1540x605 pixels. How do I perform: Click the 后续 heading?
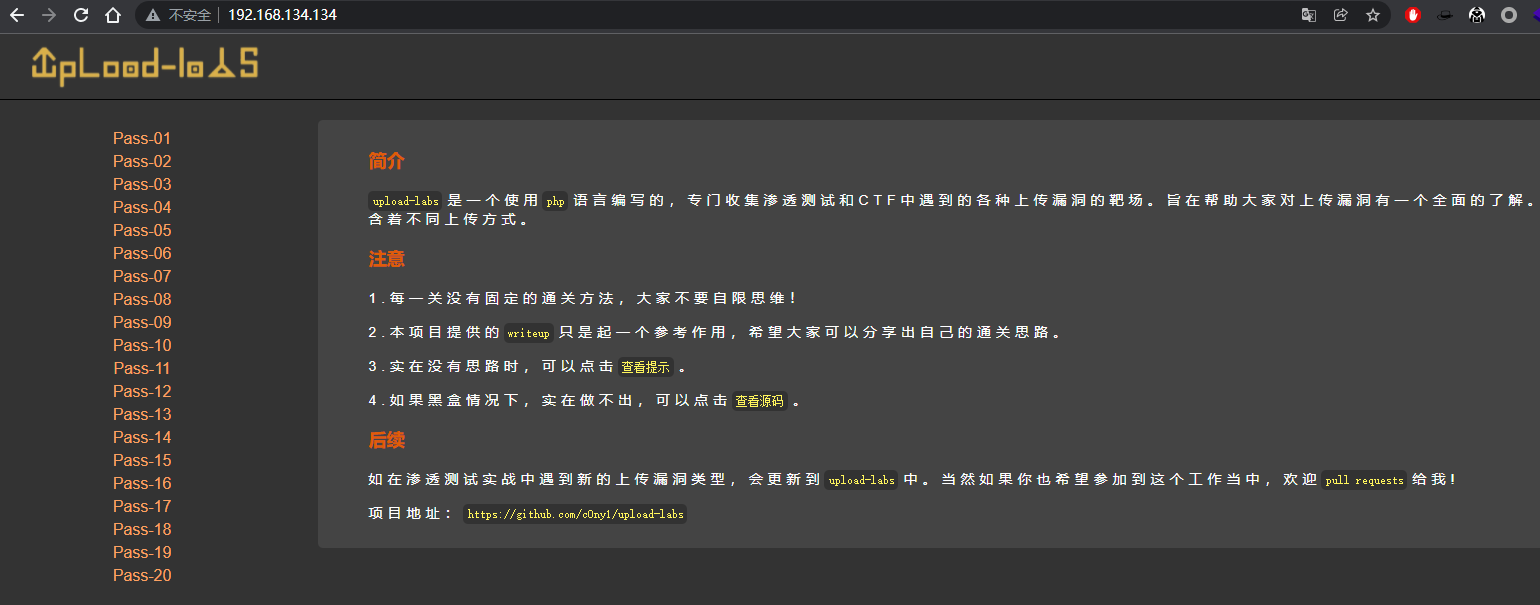coord(386,440)
